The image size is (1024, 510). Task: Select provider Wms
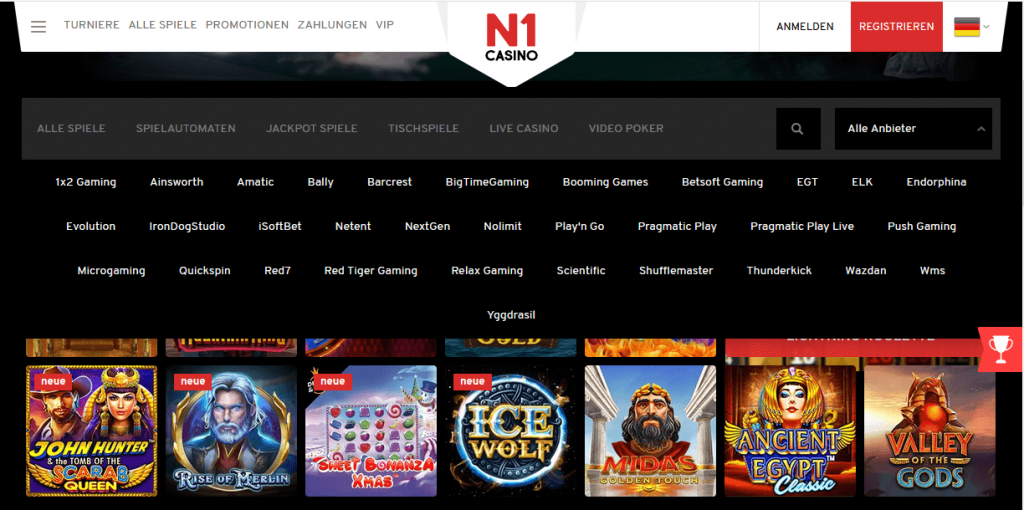pyautogui.click(x=933, y=270)
